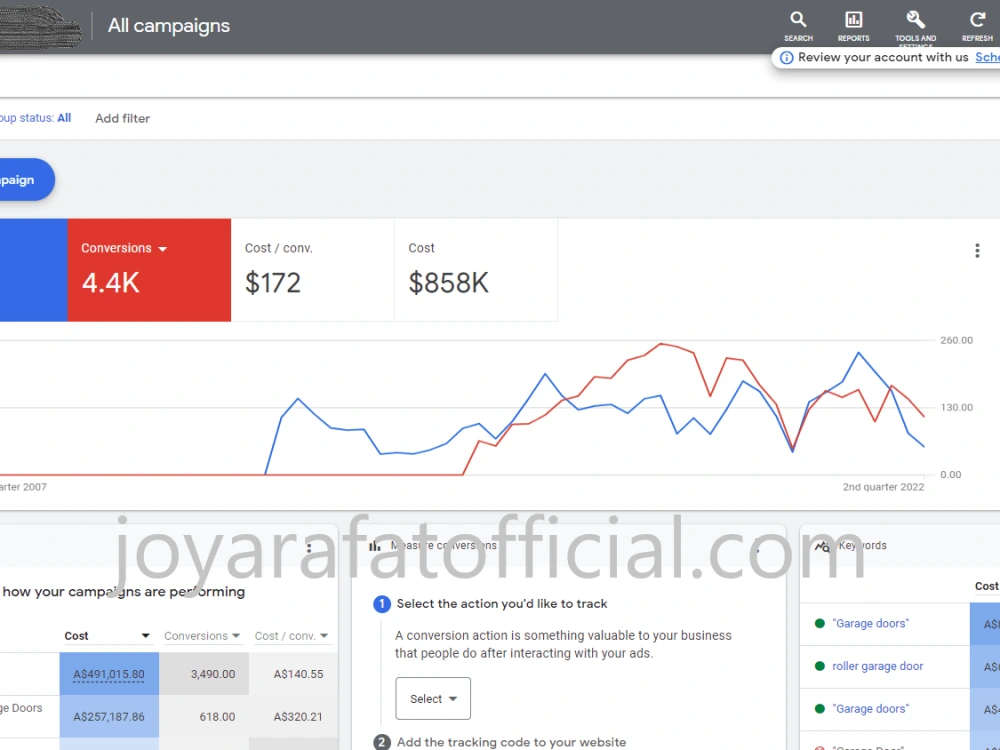
Task: Click the All campaigns page title
Action: click(x=168, y=26)
